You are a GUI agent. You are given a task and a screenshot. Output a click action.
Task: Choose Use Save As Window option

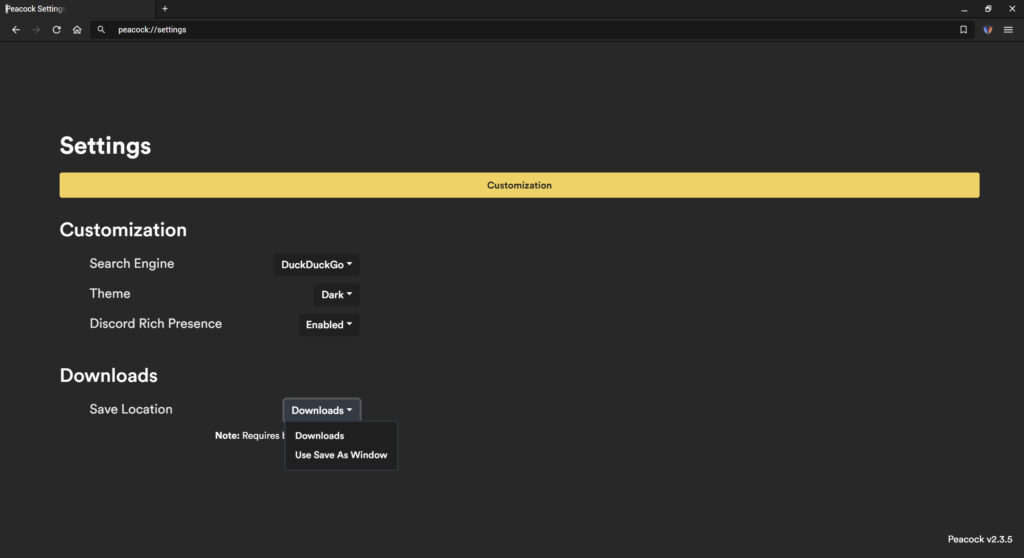pyautogui.click(x=341, y=455)
